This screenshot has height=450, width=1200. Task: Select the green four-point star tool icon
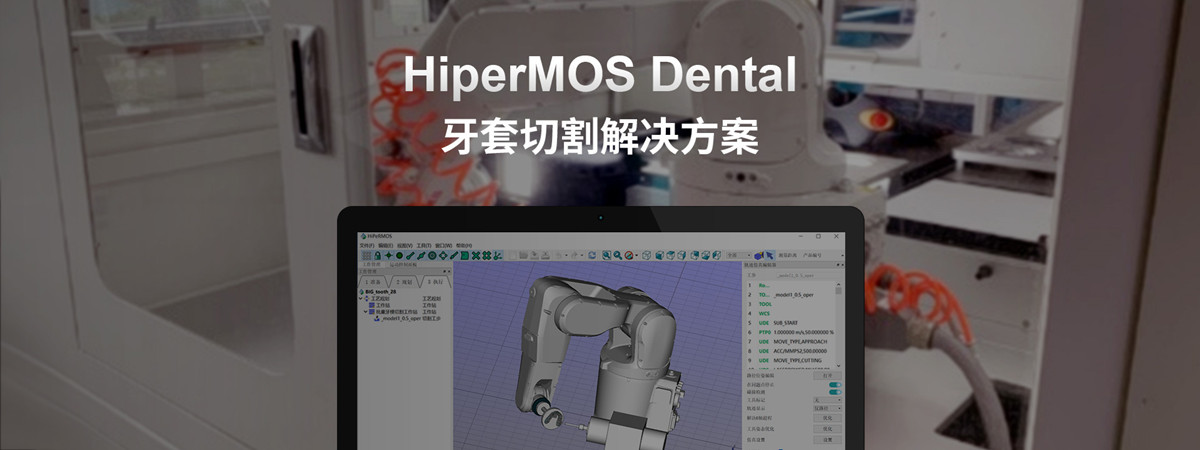[x=388, y=256]
